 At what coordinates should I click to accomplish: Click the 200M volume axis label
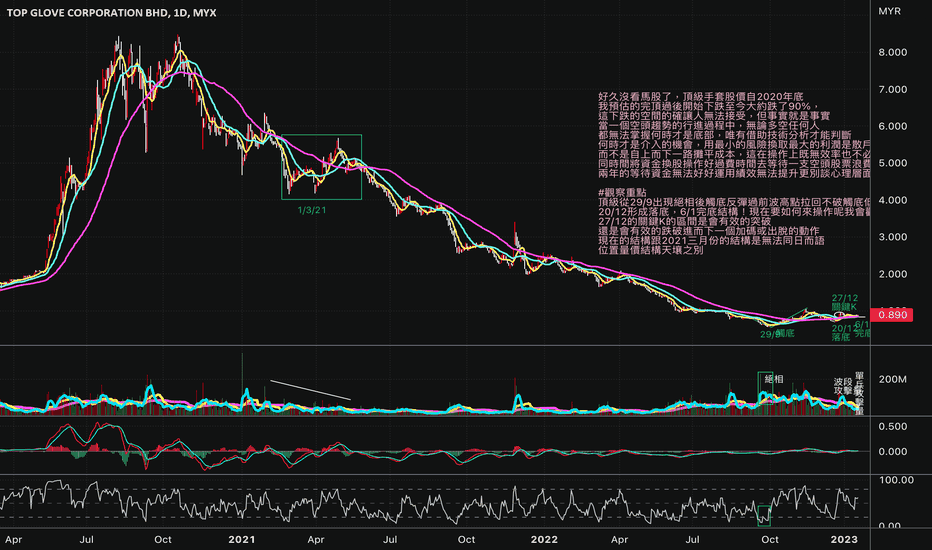pos(893,379)
